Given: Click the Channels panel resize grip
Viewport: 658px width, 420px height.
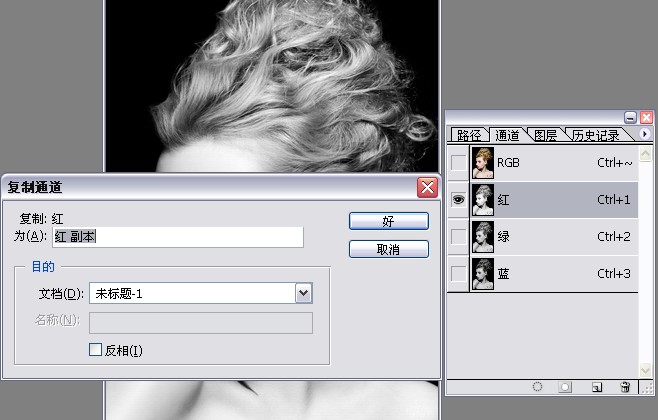Looking at the screenshot, I should (x=647, y=388).
